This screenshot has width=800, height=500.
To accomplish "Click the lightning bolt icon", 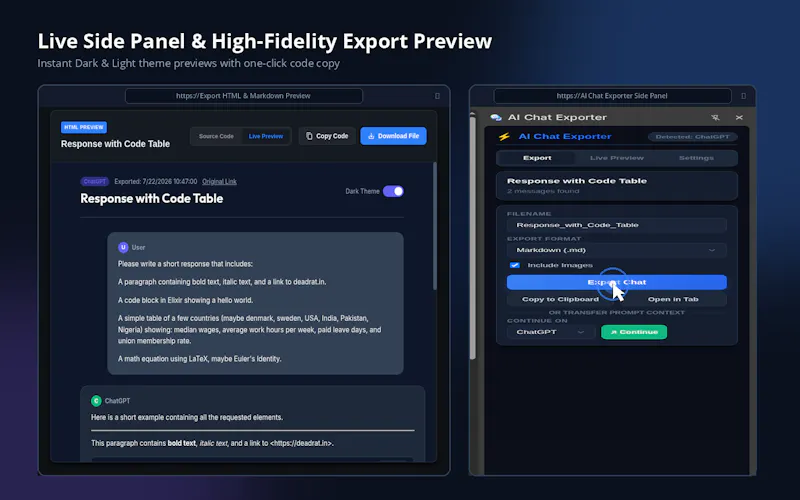I will [504, 137].
